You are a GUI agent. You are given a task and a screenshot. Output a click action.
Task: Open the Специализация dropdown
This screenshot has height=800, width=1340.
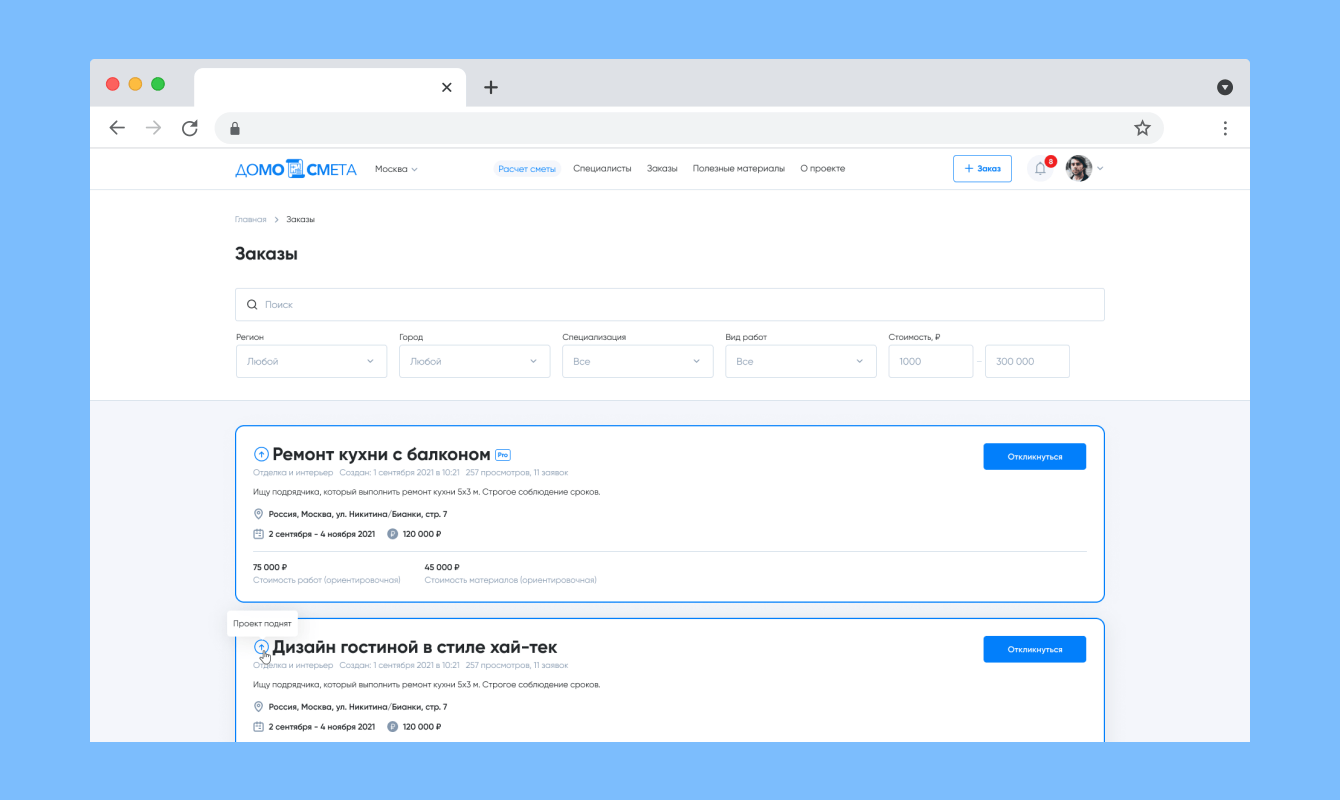[637, 361]
